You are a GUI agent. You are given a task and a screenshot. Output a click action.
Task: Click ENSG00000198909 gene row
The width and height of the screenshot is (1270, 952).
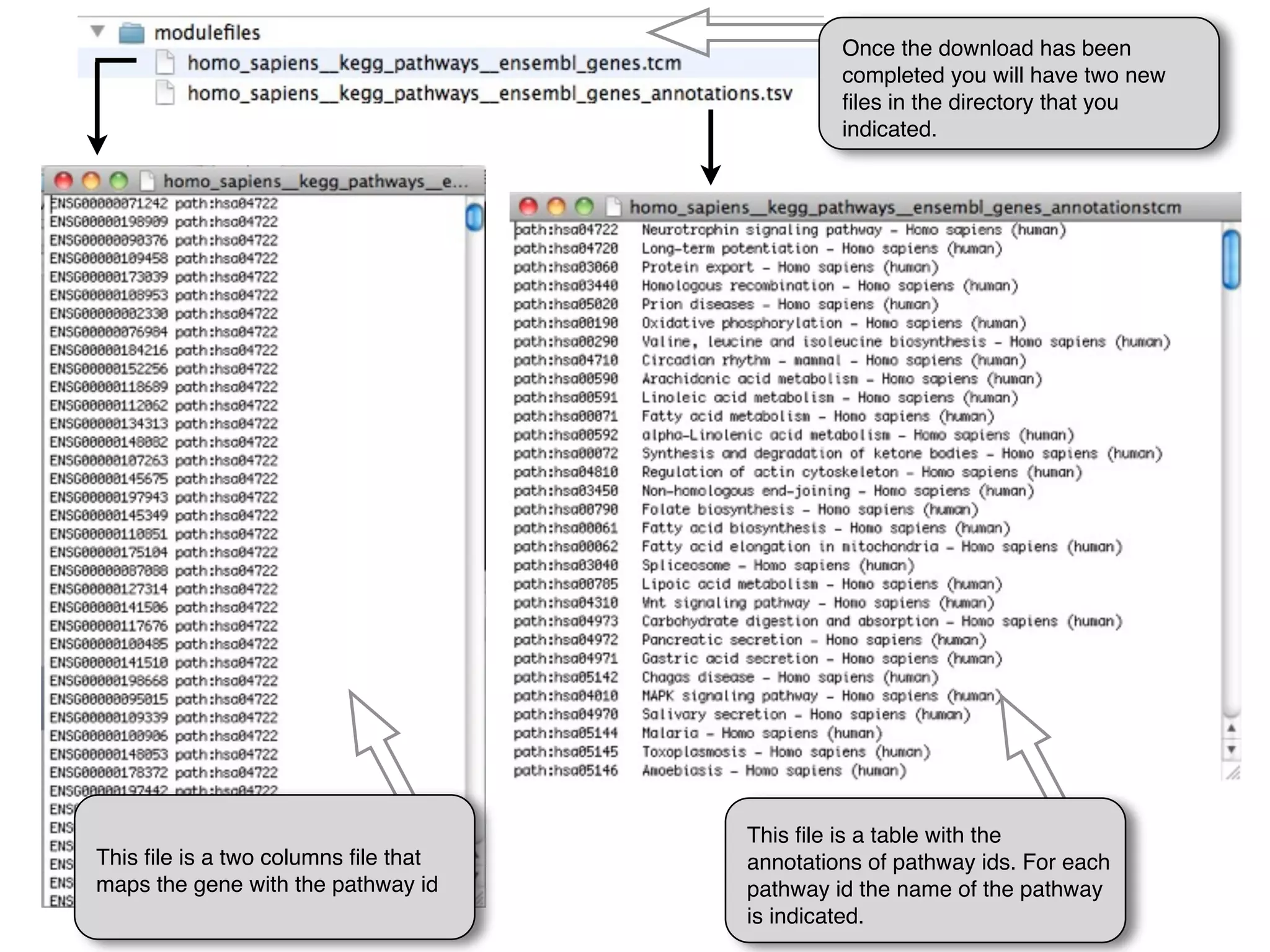(x=164, y=221)
